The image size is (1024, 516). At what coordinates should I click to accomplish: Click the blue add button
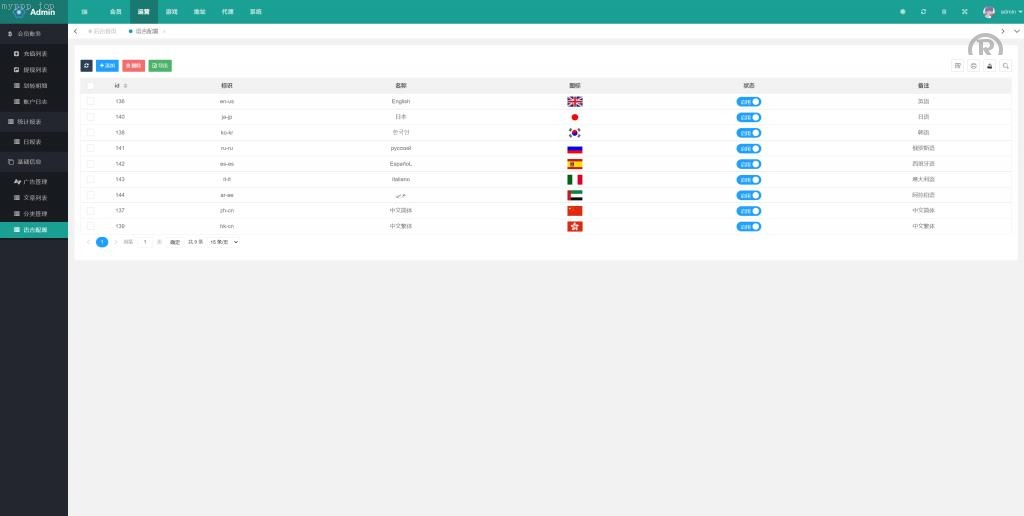tap(107, 65)
